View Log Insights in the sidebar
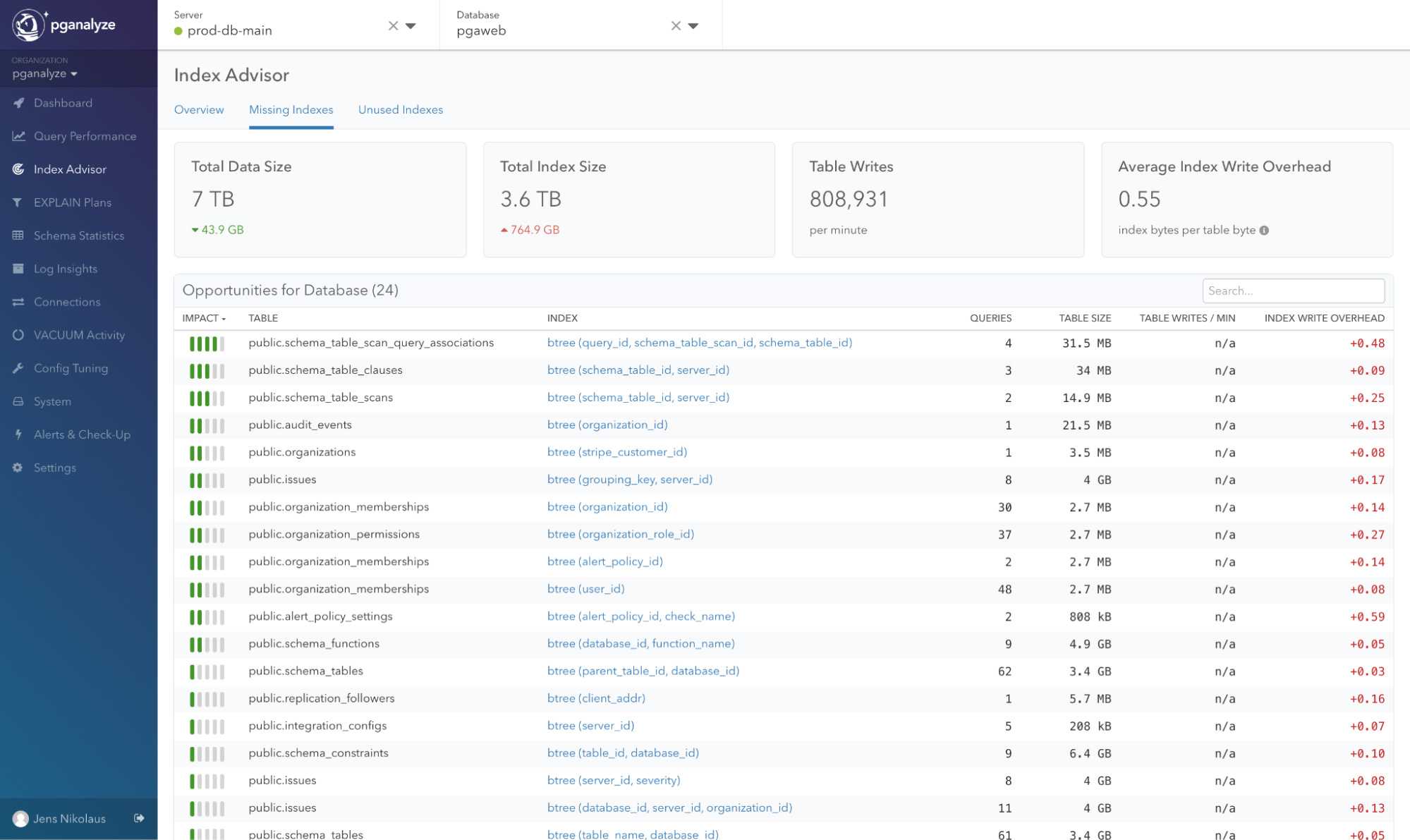Image resolution: width=1410 pixels, height=840 pixels. coord(66,269)
